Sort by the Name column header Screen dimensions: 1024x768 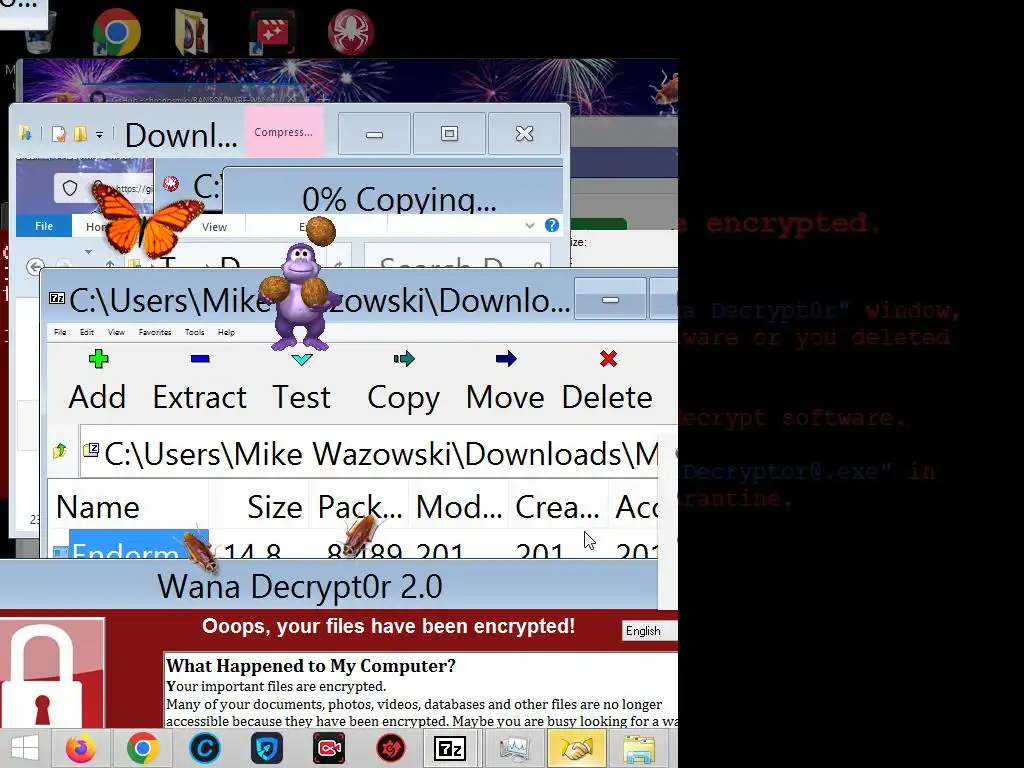pyautogui.click(x=128, y=507)
